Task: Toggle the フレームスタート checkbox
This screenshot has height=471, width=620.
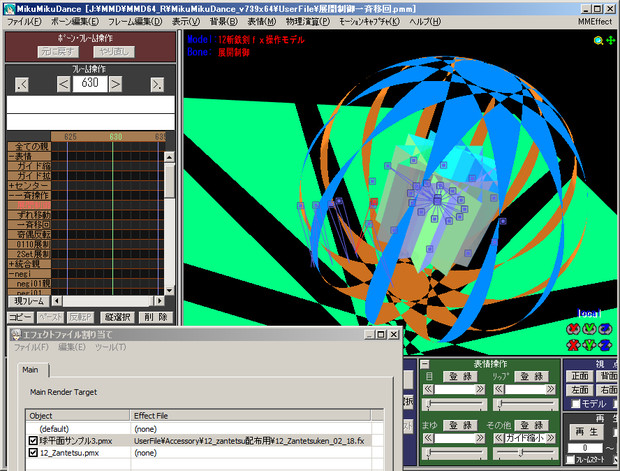Action: click(x=570, y=460)
